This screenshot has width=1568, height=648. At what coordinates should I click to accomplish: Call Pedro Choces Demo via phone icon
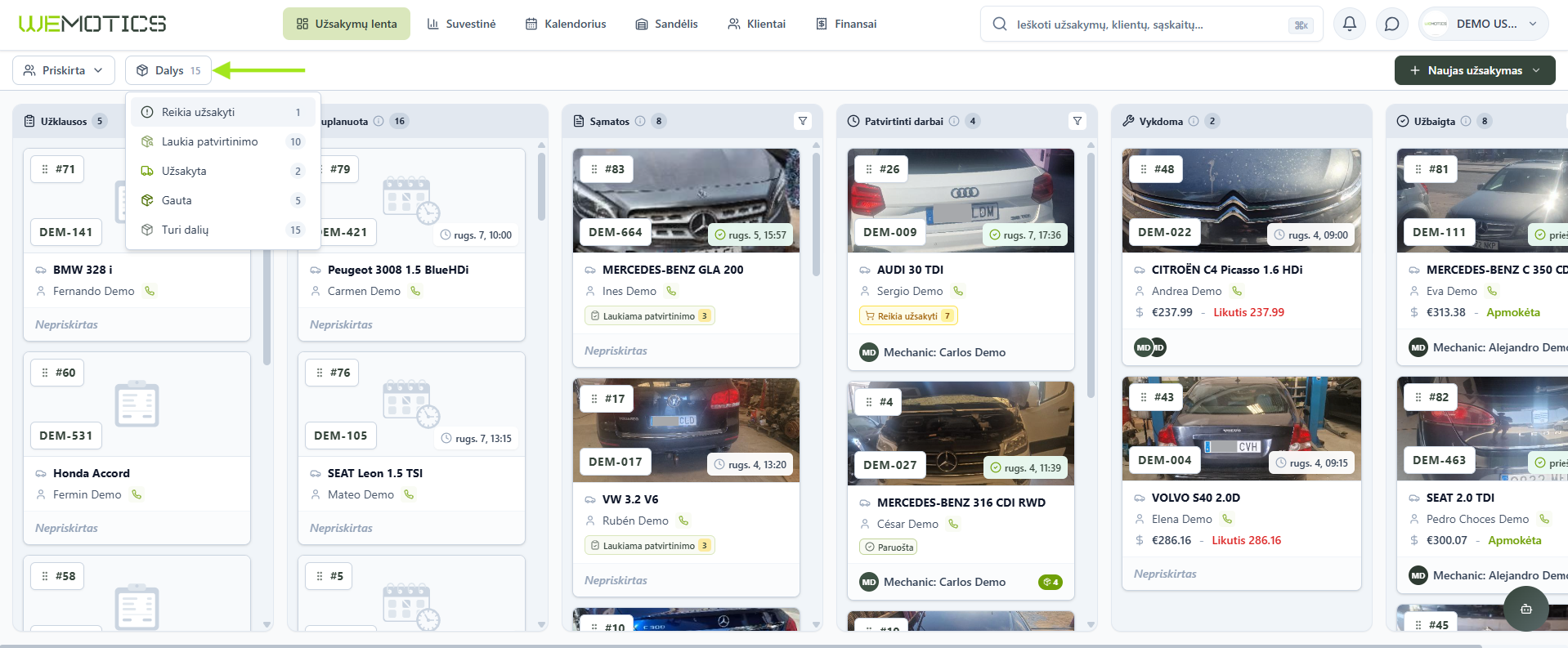coord(1544,519)
